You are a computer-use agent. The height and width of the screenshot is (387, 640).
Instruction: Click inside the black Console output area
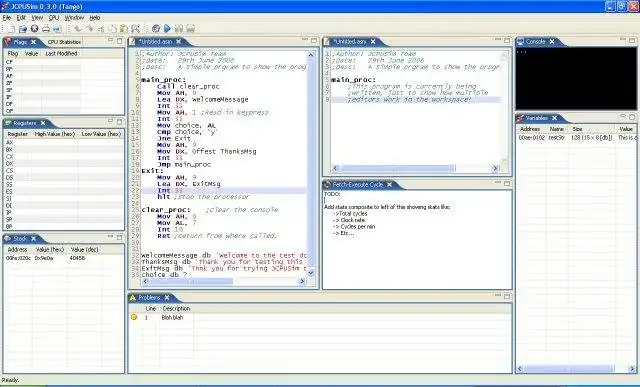pos(576,78)
